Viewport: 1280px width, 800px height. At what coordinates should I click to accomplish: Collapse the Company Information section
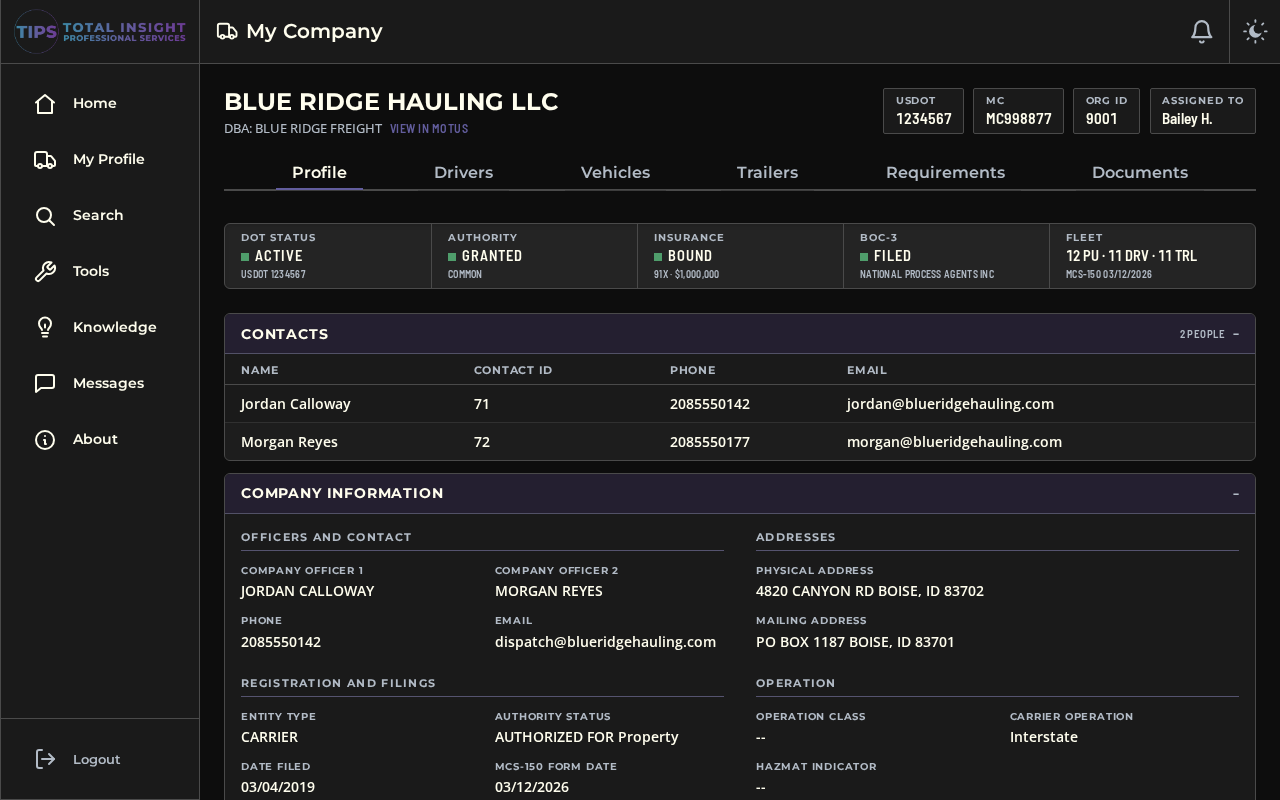pos(1236,494)
